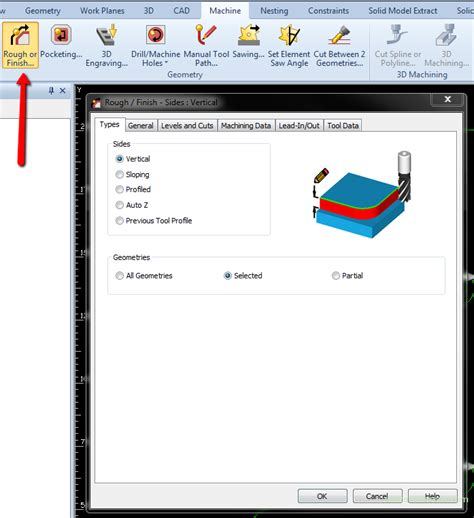Select the Cut Spline or Polyline tool
The image size is (474, 518).
(398, 45)
